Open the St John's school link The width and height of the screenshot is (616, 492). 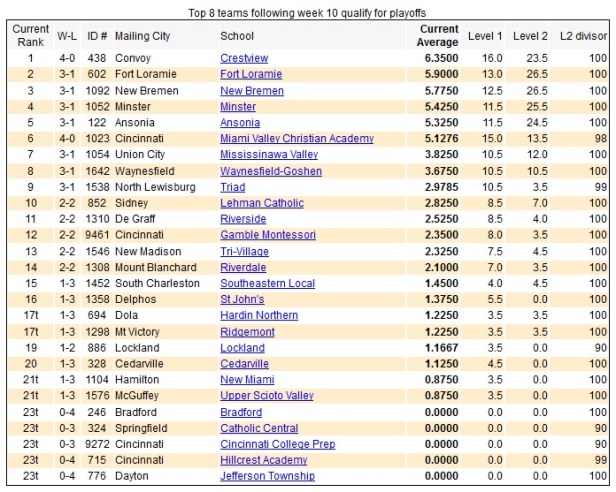[242, 299]
